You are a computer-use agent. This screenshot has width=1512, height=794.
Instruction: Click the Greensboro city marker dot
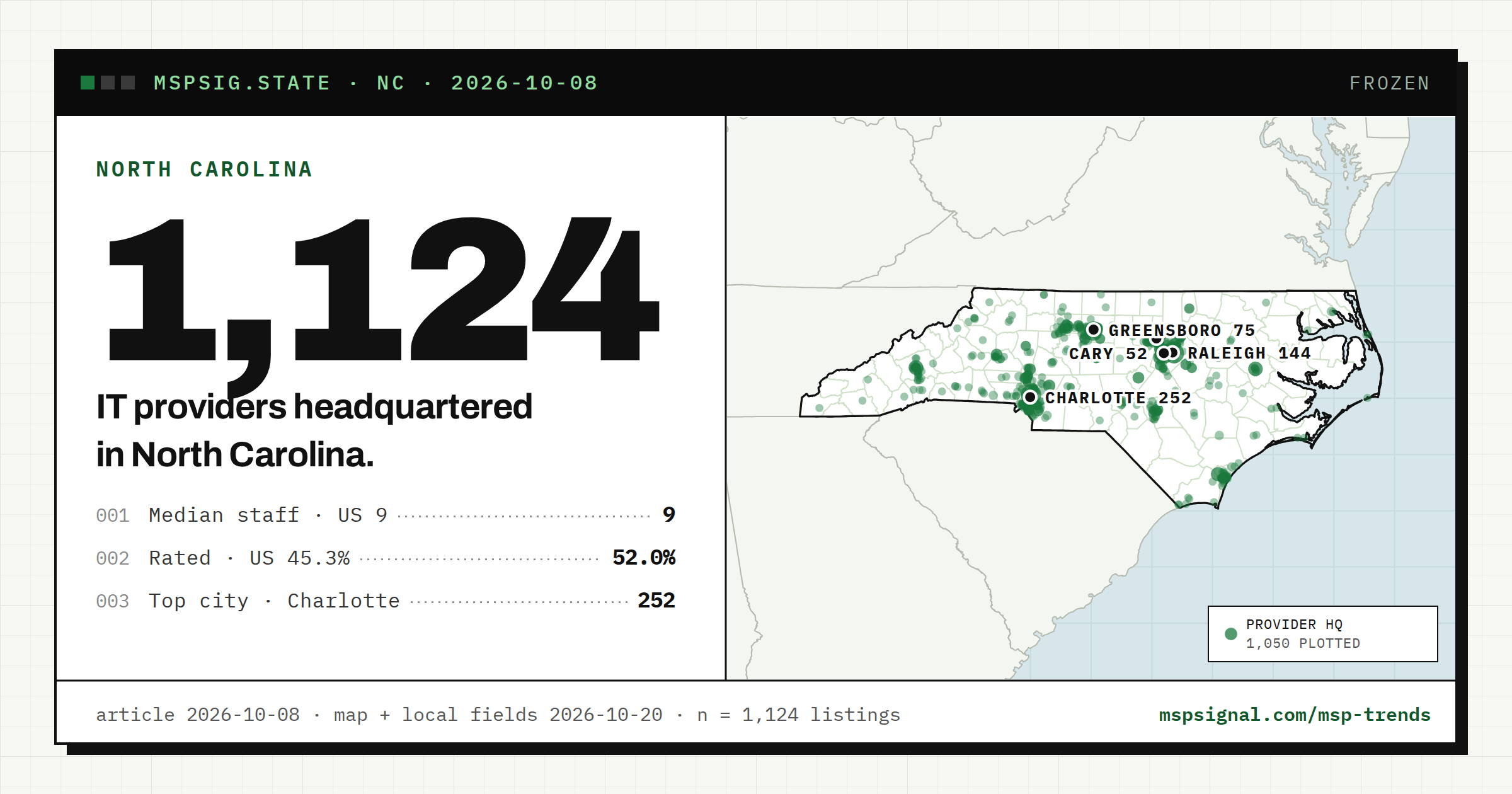(1094, 330)
